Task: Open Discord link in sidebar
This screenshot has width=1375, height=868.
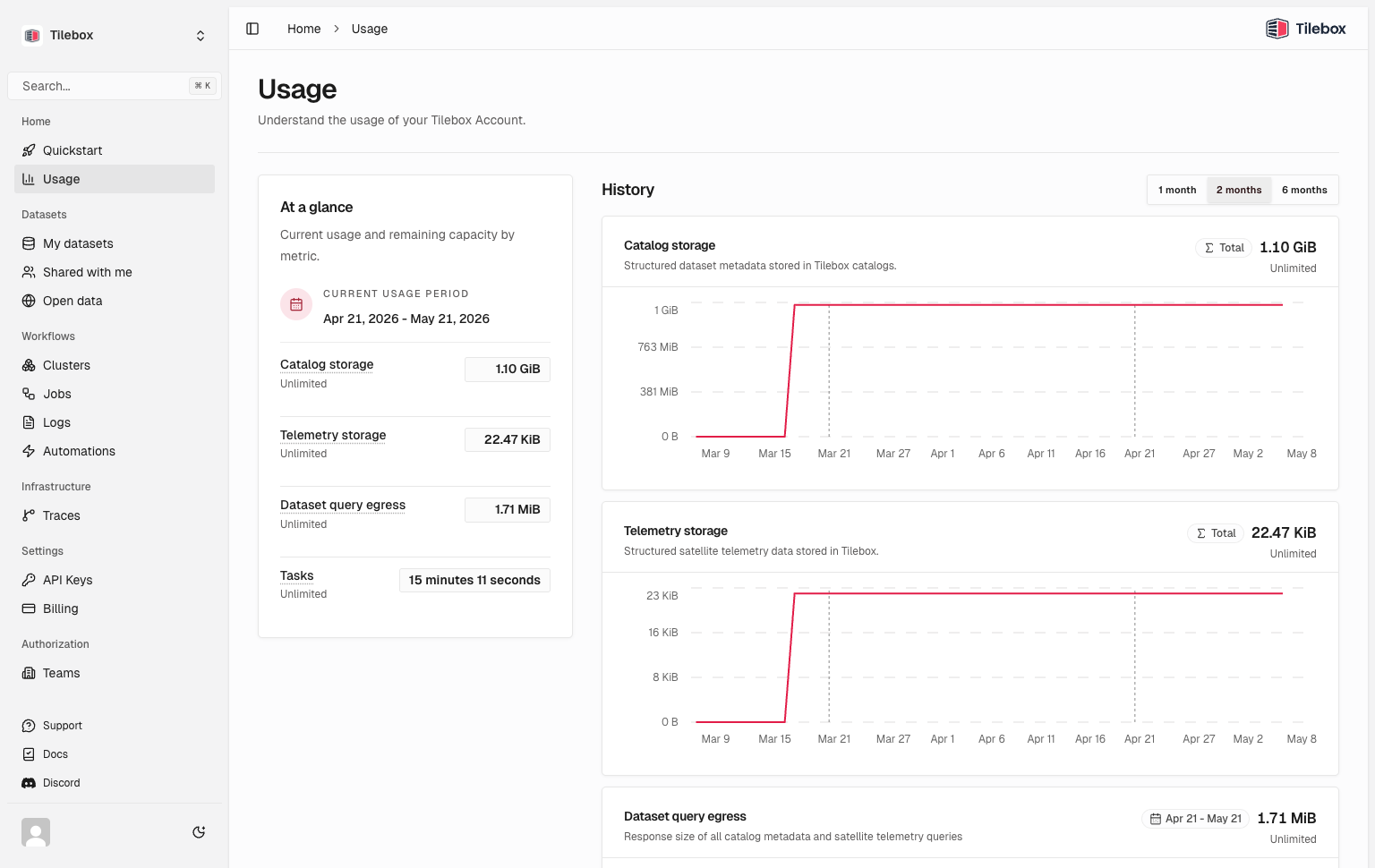Action: click(115, 783)
